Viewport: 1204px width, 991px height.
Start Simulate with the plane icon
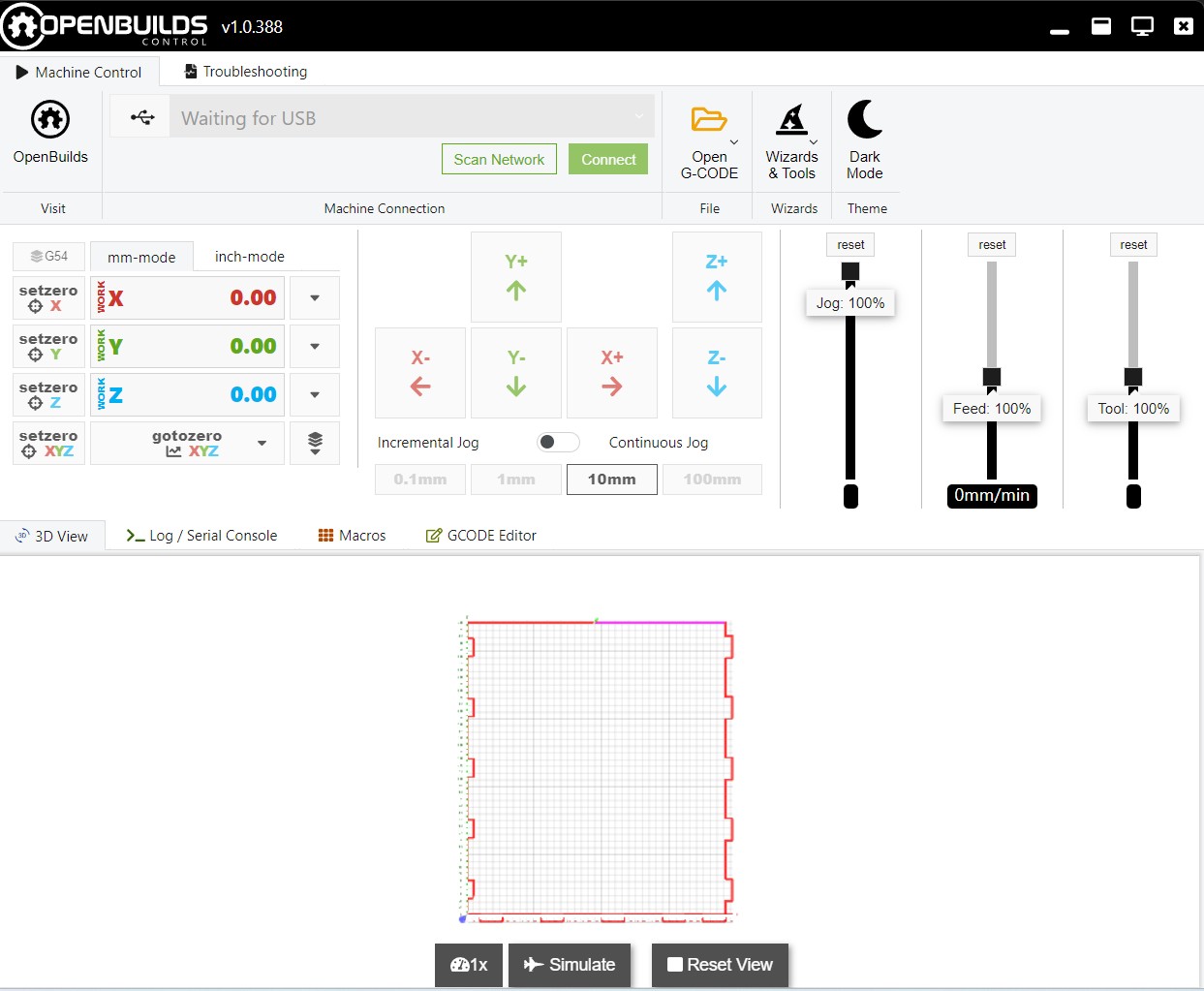[x=570, y=965]
